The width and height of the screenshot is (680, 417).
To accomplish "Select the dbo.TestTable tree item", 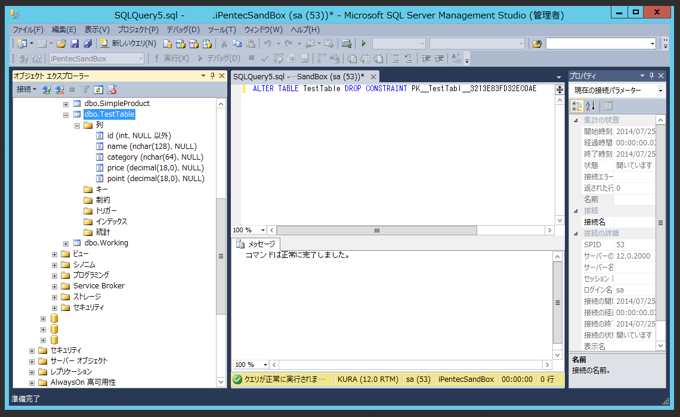I will coord(109,114).
